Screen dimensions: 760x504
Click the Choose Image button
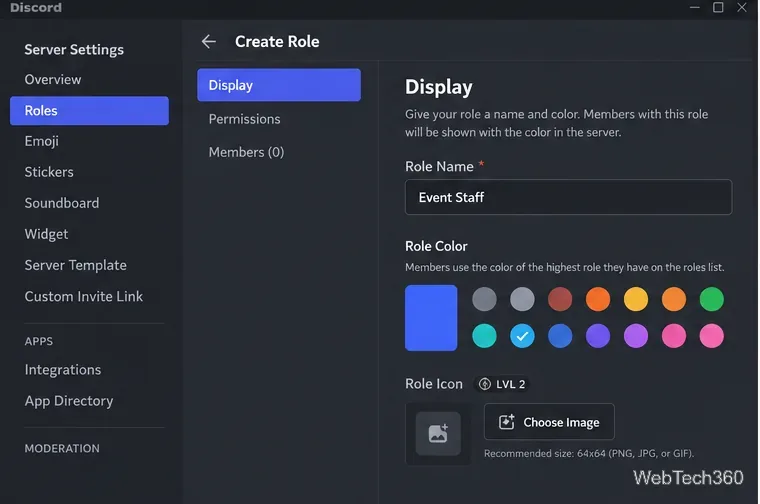[549, 422]
